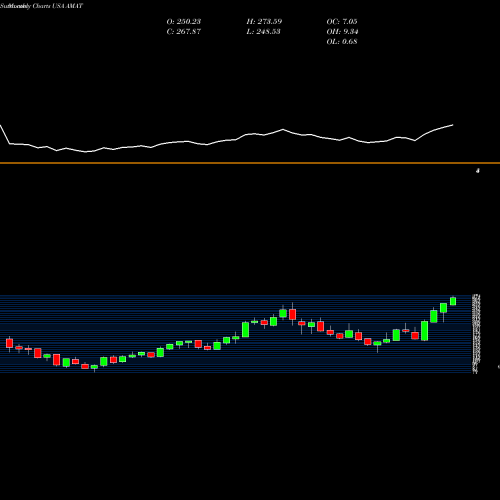The width and height of the screenshot is (500, 500).
Task: Click the close price value C: 267.87
Action: point(184,32)
